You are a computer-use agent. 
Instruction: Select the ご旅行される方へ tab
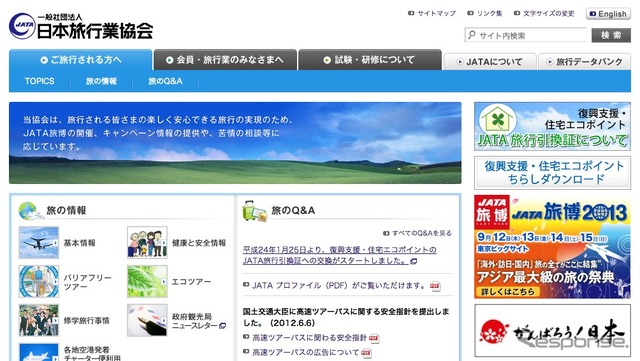tap(80, 60)
